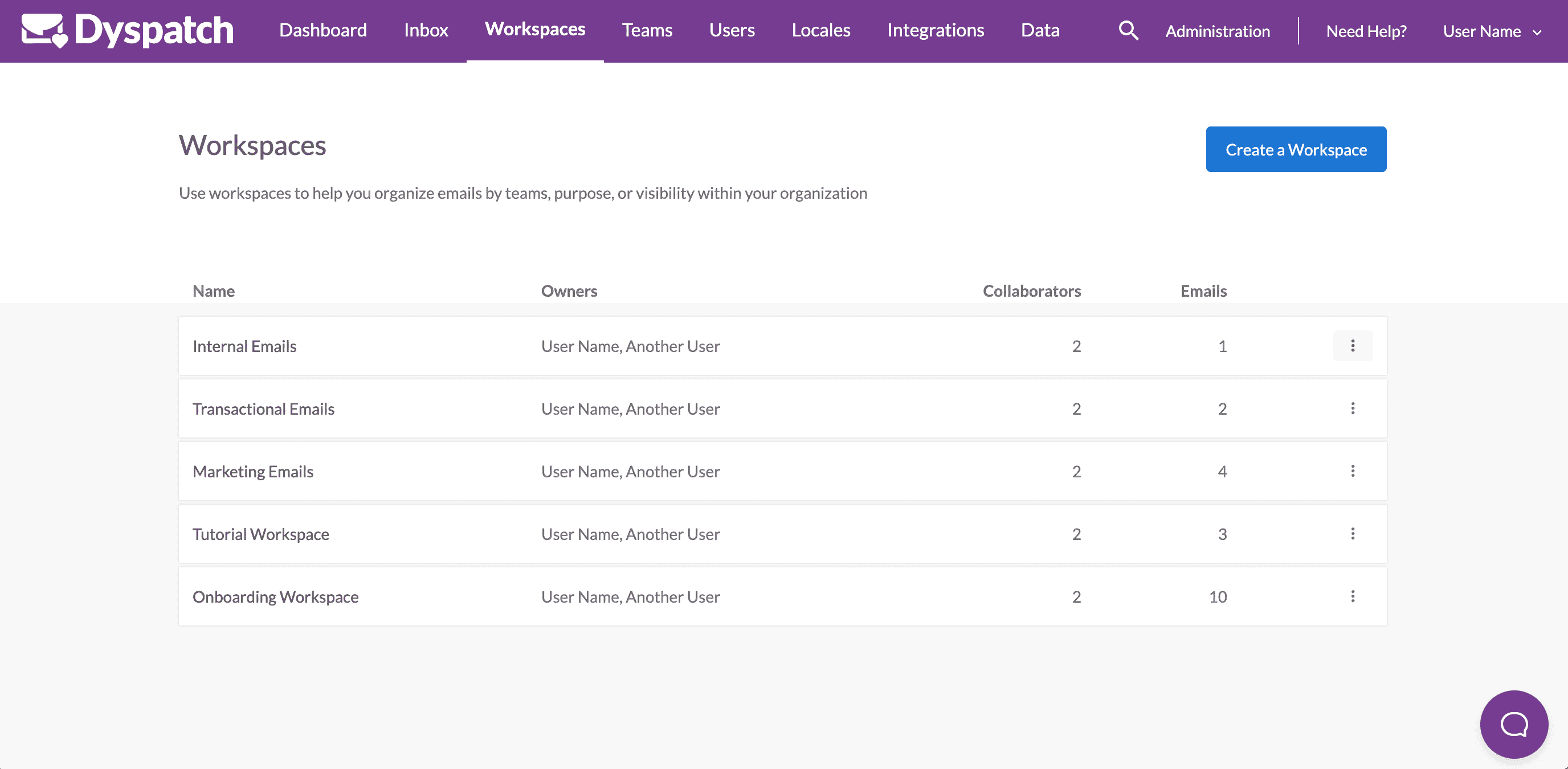Click owners of the Internal Emails row
Viewport: 1568px width, 769px height.
[630, 346]
